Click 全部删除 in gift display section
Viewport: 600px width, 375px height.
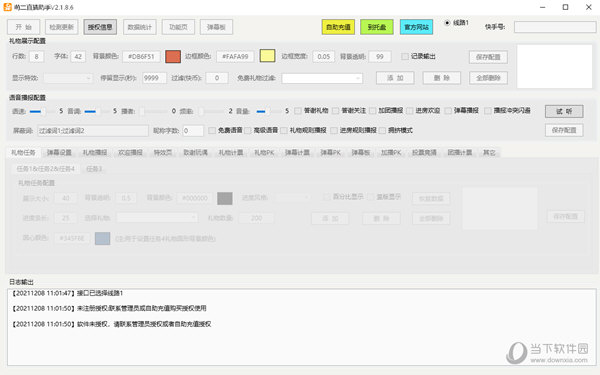coord(488,78)
